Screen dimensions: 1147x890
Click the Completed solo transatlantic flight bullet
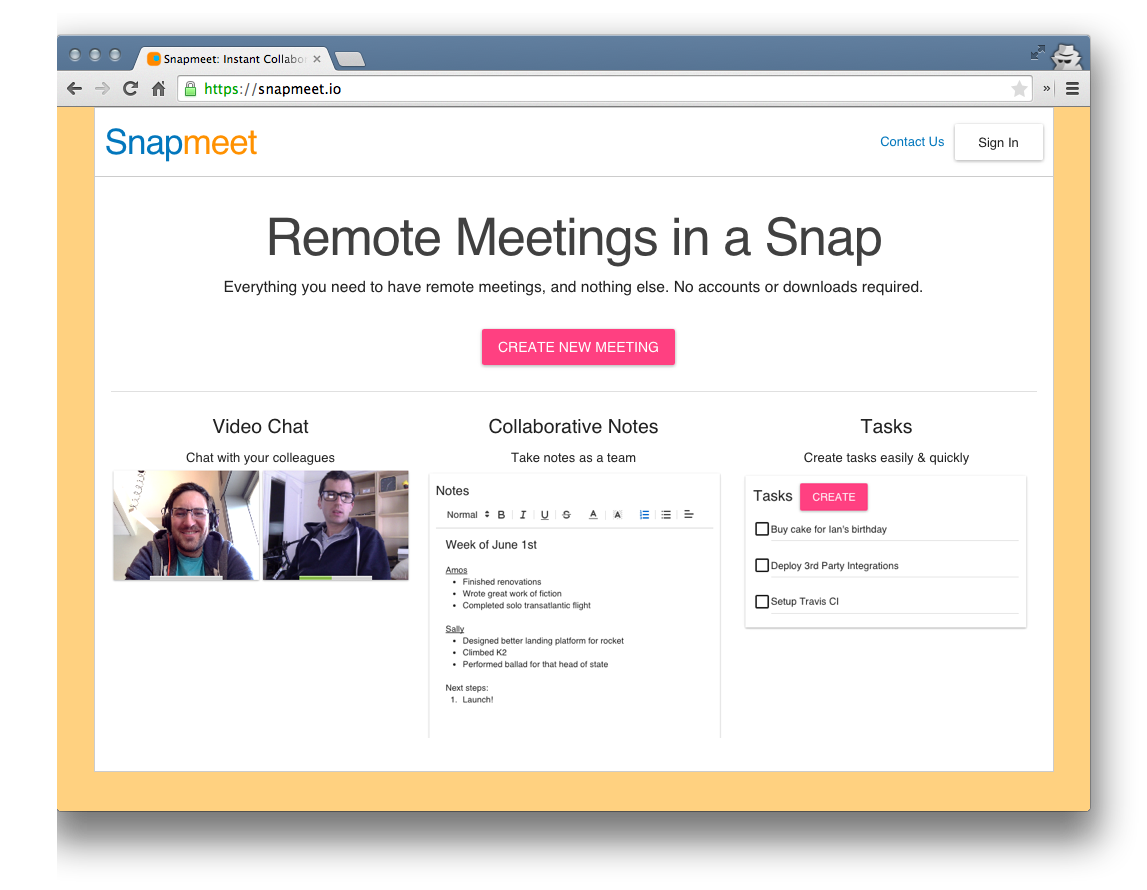[x=527, y=606]
